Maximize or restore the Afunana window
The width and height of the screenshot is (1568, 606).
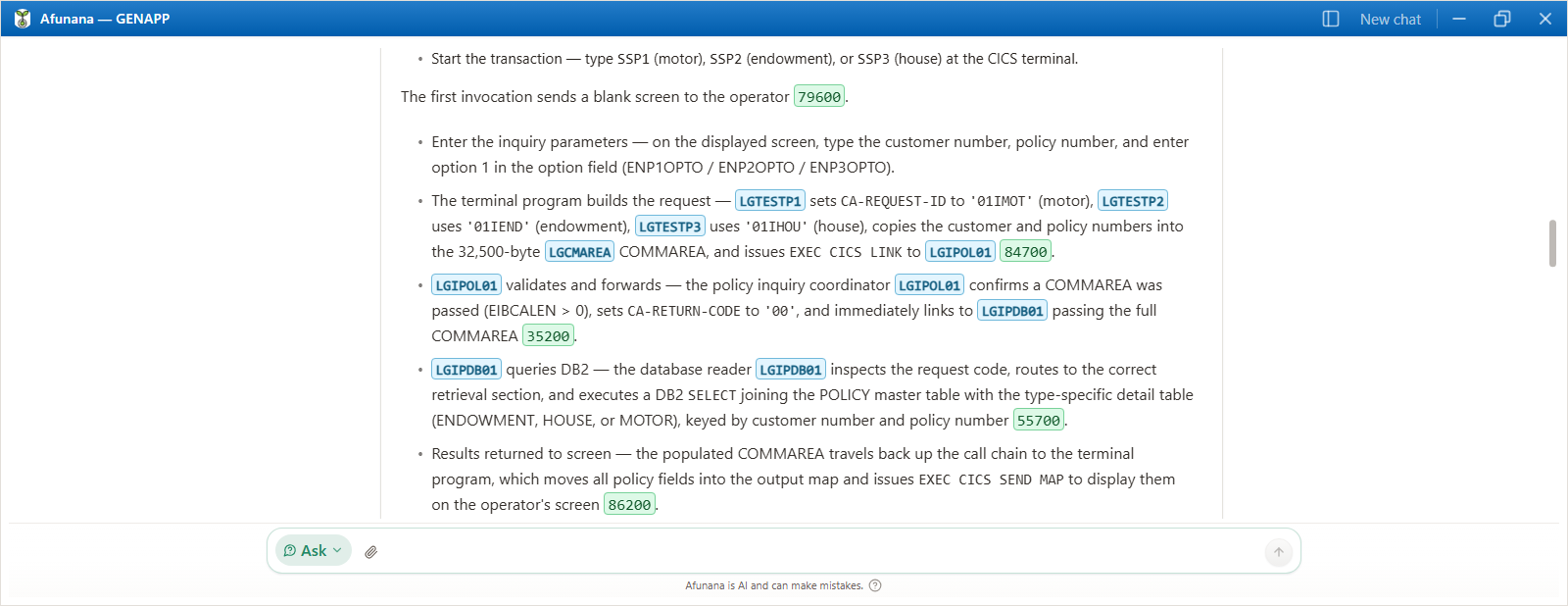click(x=1502, y=19)
